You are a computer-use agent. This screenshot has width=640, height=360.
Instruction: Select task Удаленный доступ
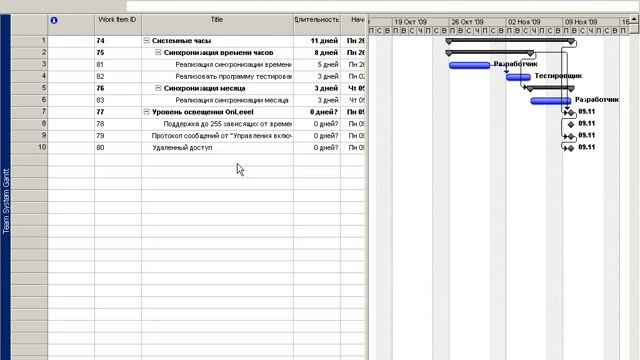click(182, 147)
